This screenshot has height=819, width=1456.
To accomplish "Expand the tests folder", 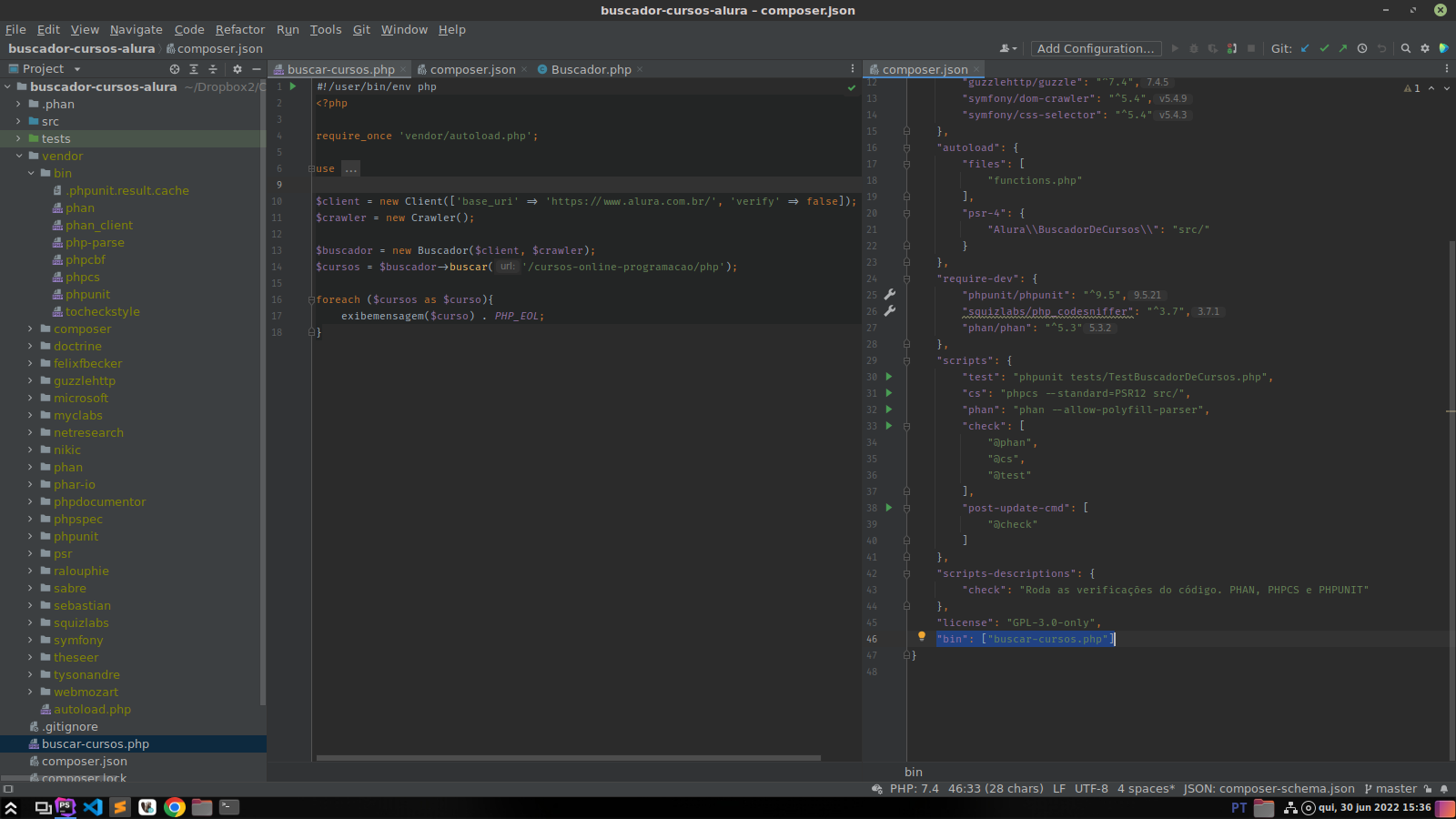I will tap(18, 138).
